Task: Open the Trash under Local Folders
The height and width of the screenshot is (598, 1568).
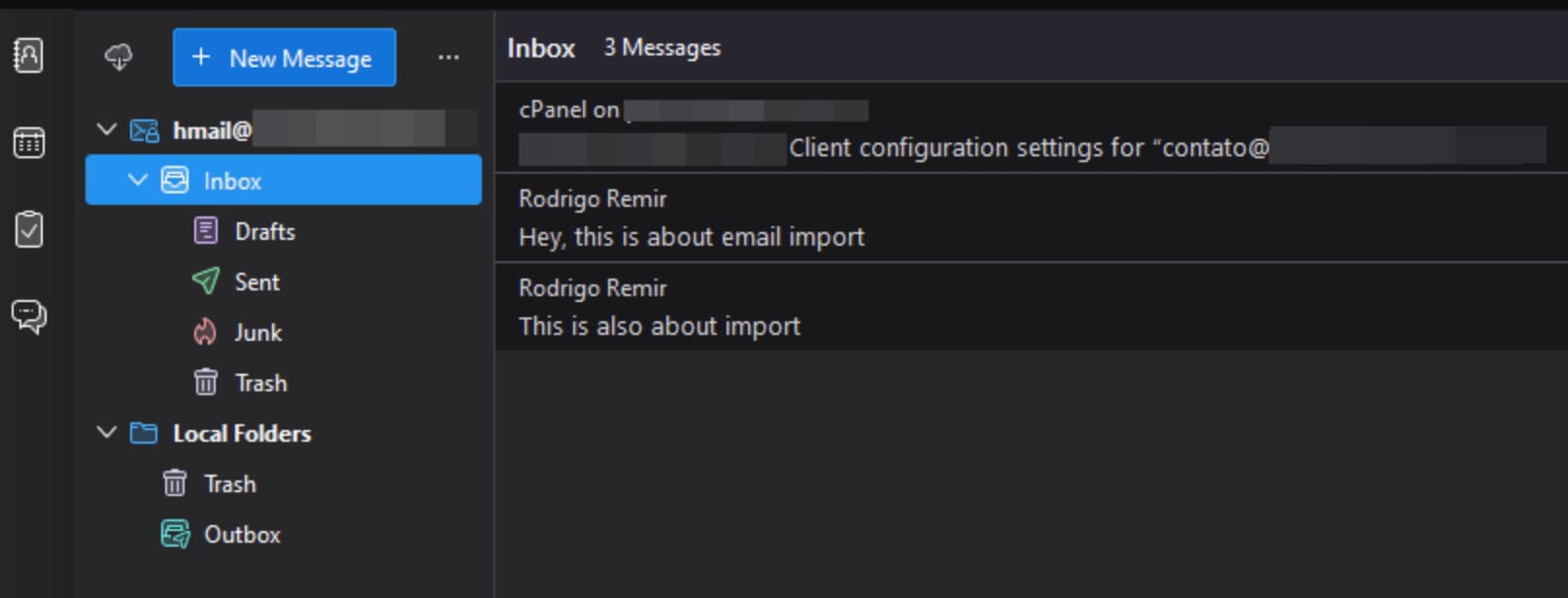Action: pyautogui.click(x=229, y=484)
